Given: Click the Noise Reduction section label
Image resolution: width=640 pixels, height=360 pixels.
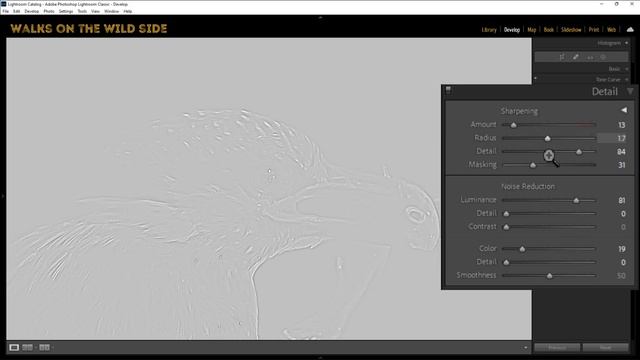Looking at the screenshot, I should pos(528,187).
